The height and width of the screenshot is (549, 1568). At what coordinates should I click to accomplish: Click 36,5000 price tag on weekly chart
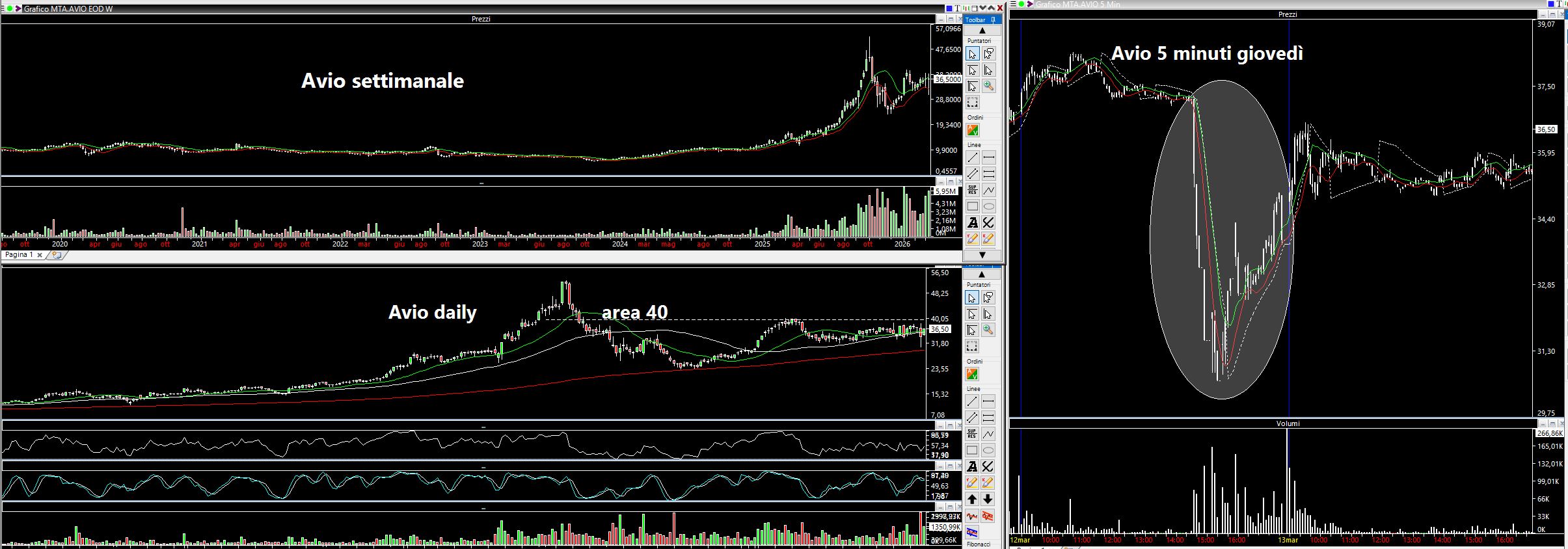pos(947,79)
